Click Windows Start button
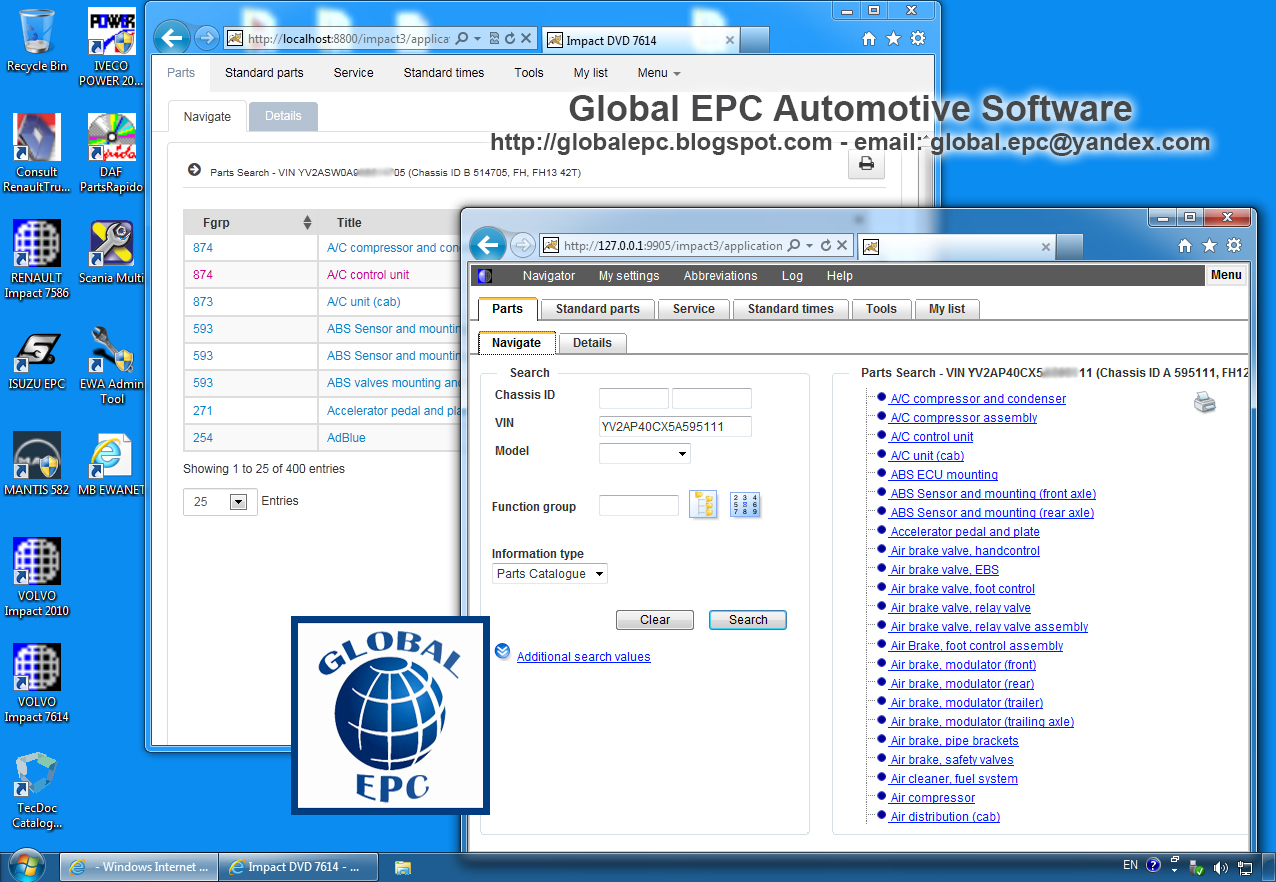 coord(26,866)
